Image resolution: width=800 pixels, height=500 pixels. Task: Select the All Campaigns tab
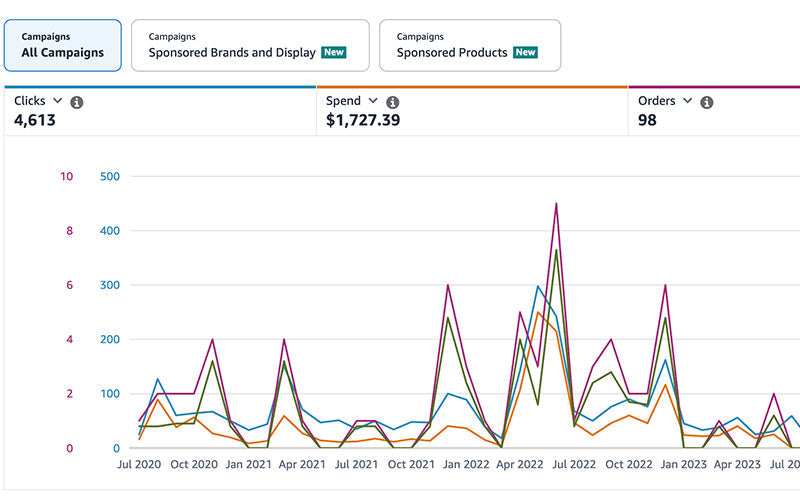tap(63, 45)
